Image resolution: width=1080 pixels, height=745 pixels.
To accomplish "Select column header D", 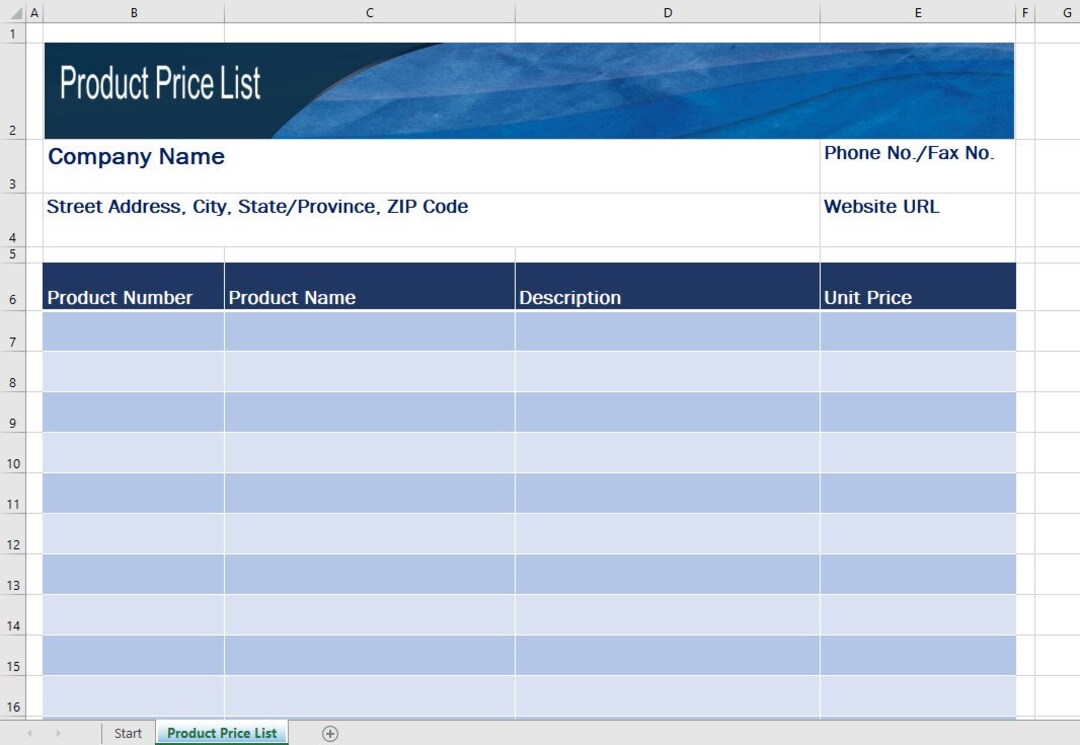I will pyautogui.click(x=667, y=12).
